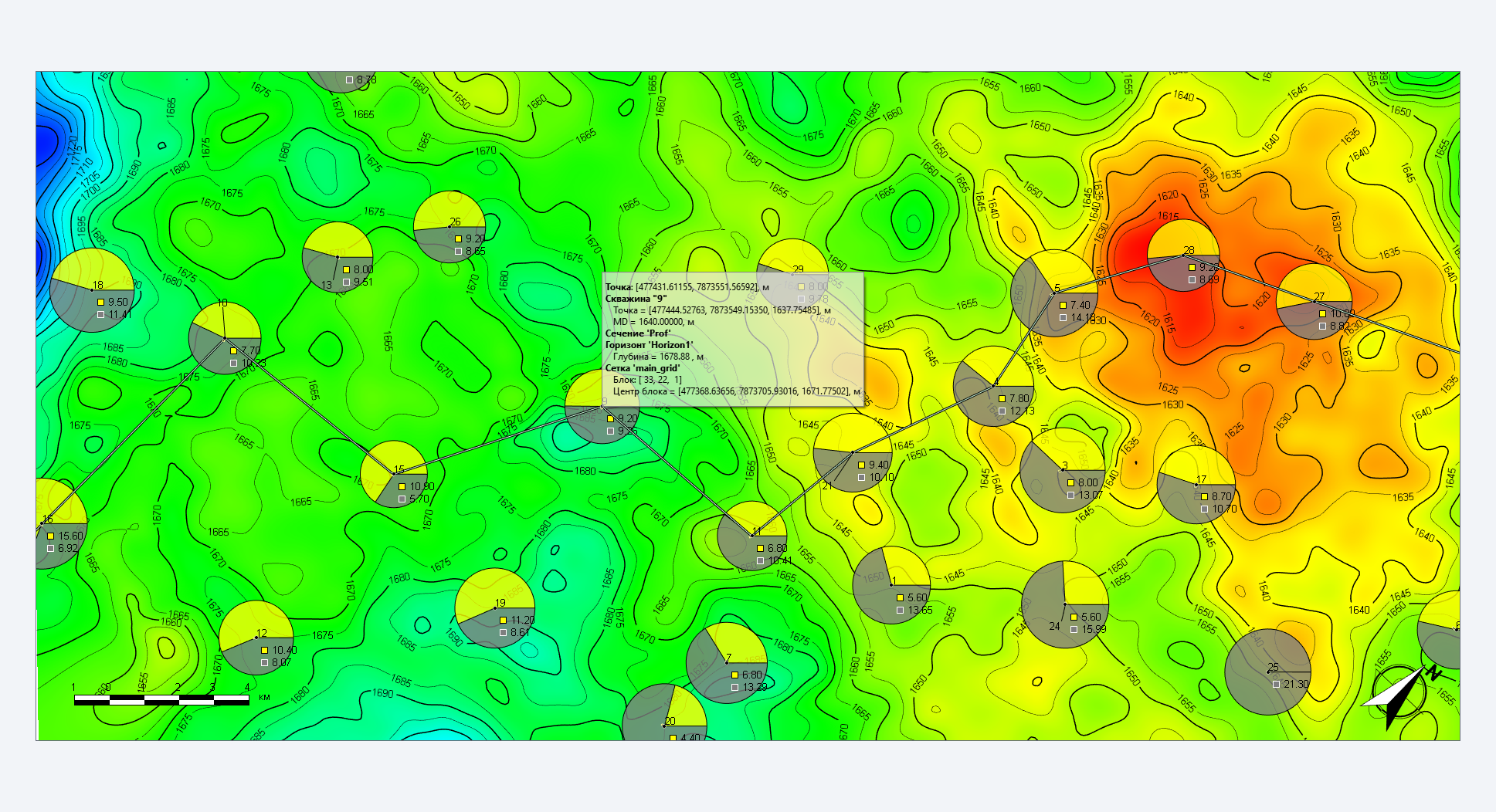Click tooltip text Блок: [33, 22, 1]
The image size is (1496, 812).
(x=647, y=380)
